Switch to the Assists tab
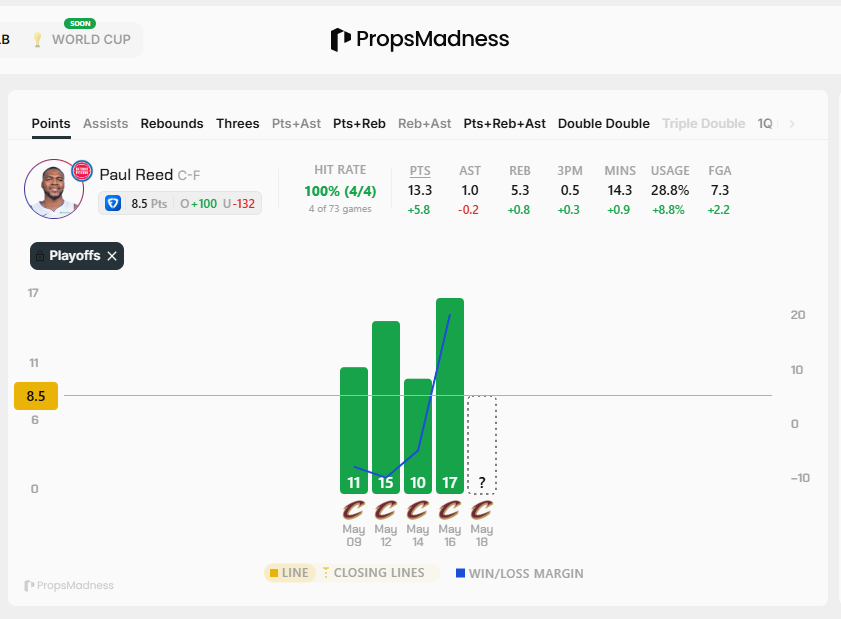The height and width of the screenshot is (619, 841). tap(106, 123)
